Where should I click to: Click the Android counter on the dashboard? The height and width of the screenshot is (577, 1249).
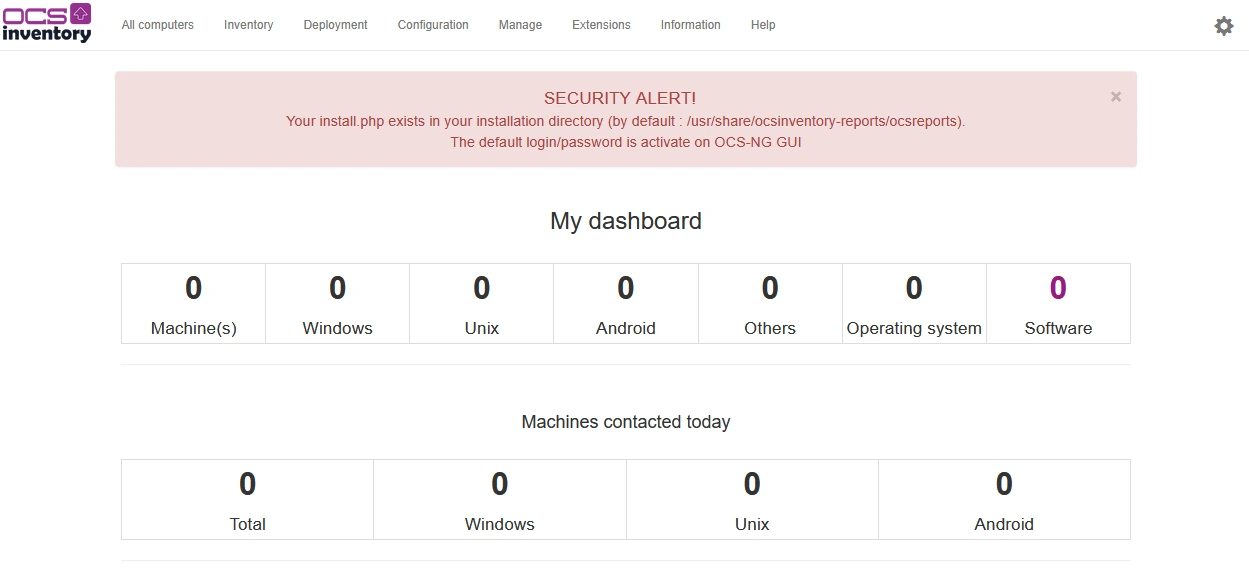[625, 303]
